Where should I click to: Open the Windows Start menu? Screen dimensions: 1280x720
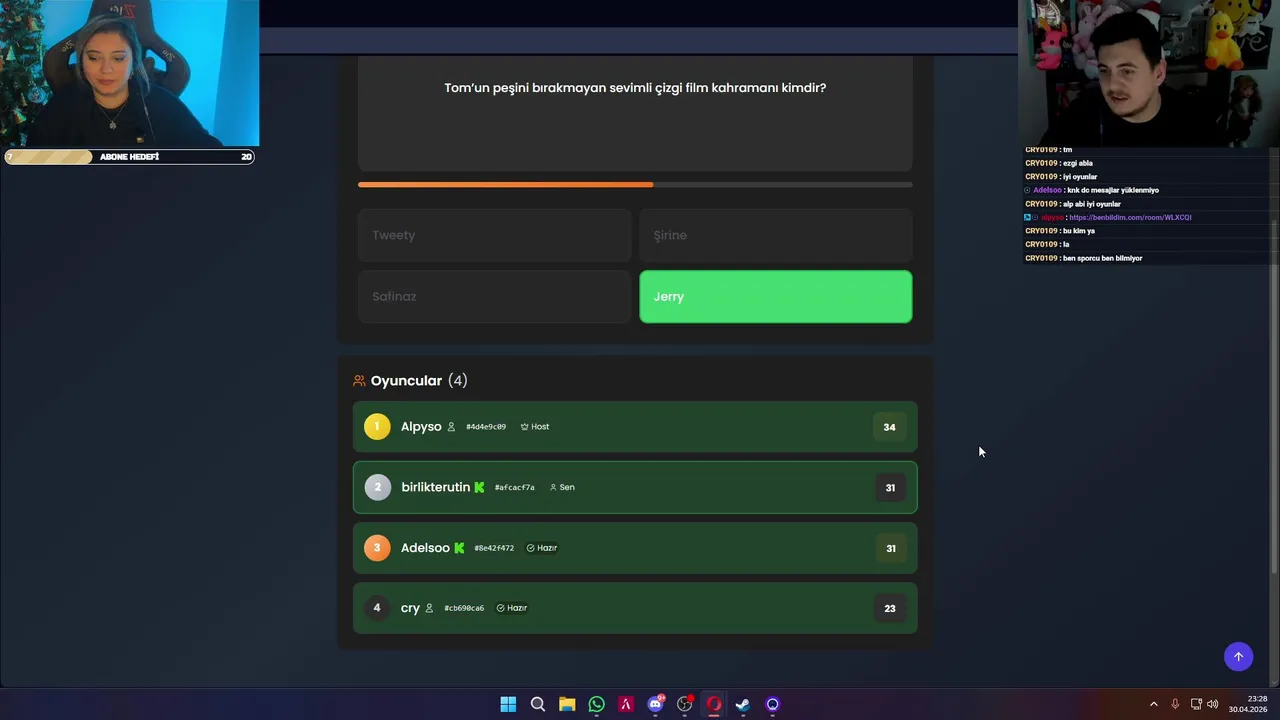click(x=508, y=704)
